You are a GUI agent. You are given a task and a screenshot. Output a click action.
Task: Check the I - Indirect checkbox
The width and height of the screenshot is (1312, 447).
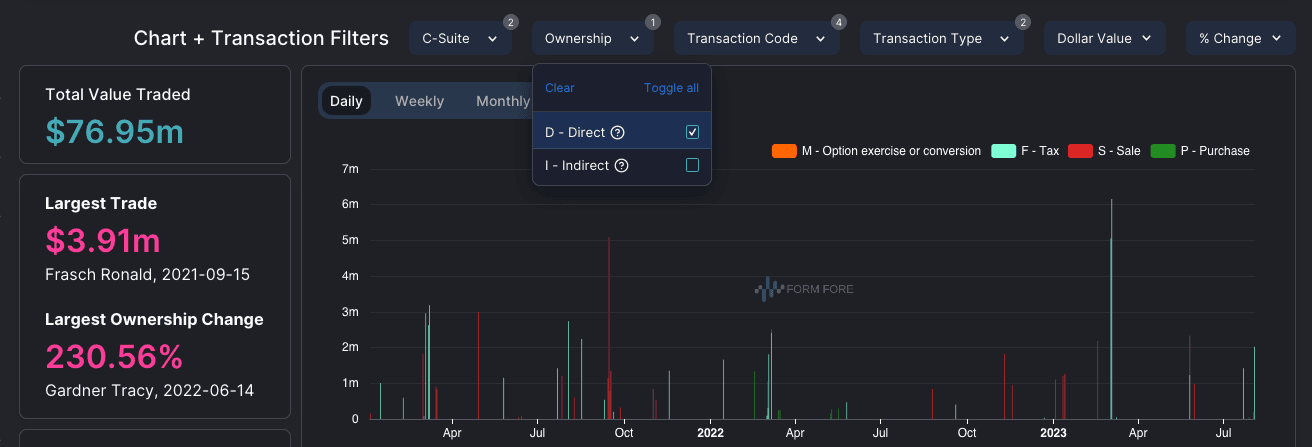pyautogui.click(x=692, y=166)
